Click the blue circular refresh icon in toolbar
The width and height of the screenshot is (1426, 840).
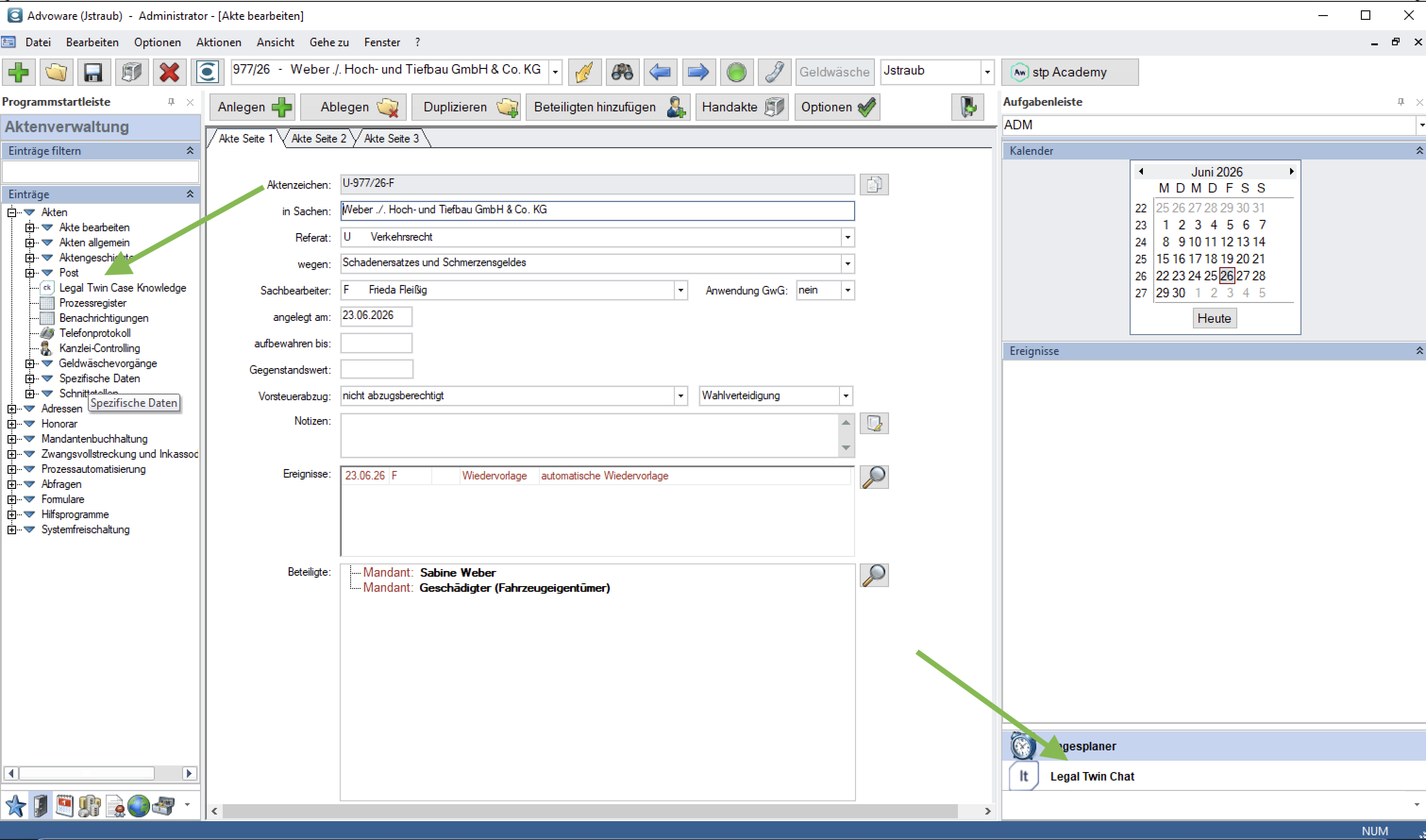click(x=207, y=72)
